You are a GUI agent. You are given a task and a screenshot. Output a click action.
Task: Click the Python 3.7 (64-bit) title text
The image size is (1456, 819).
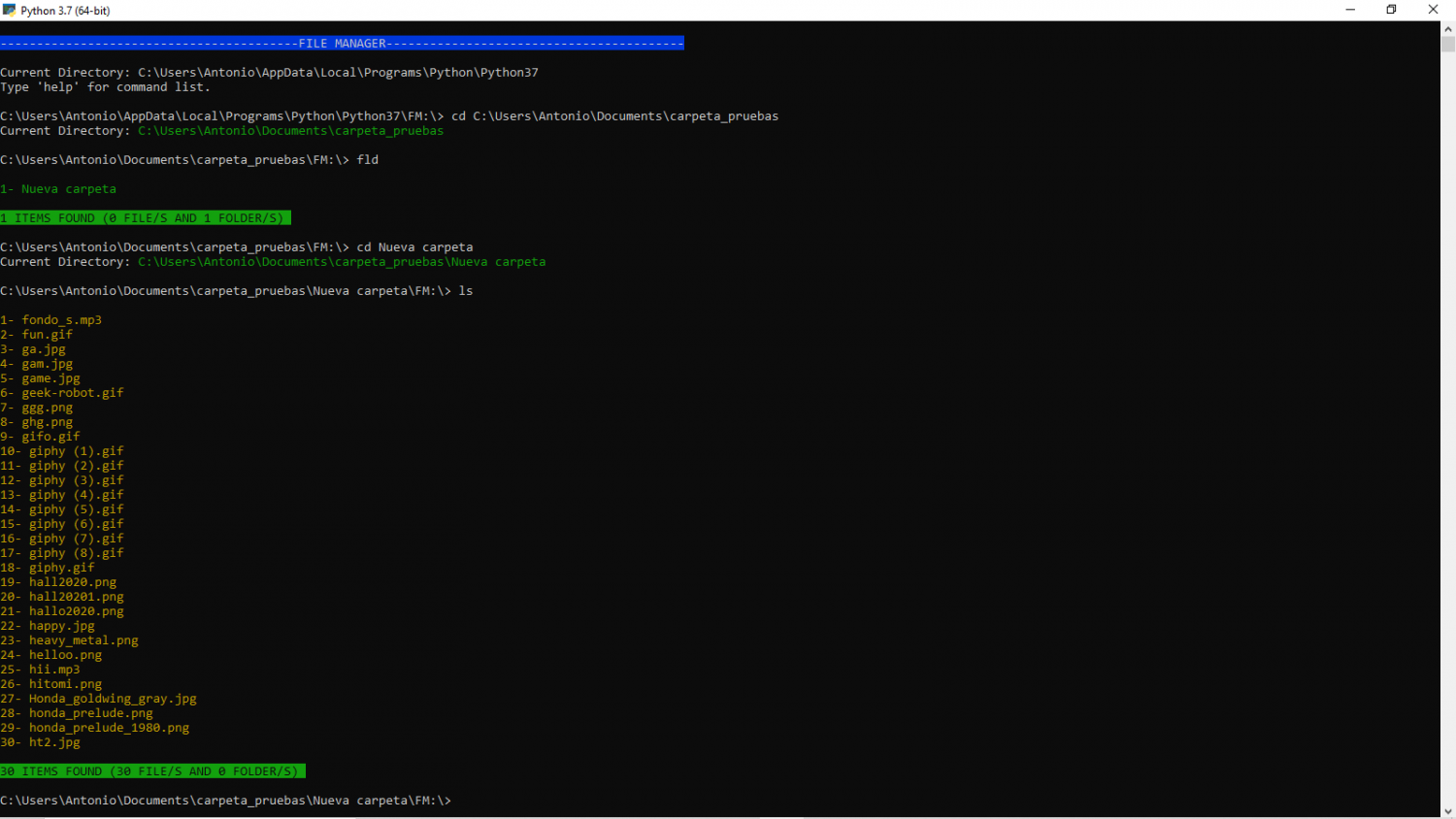65,11
